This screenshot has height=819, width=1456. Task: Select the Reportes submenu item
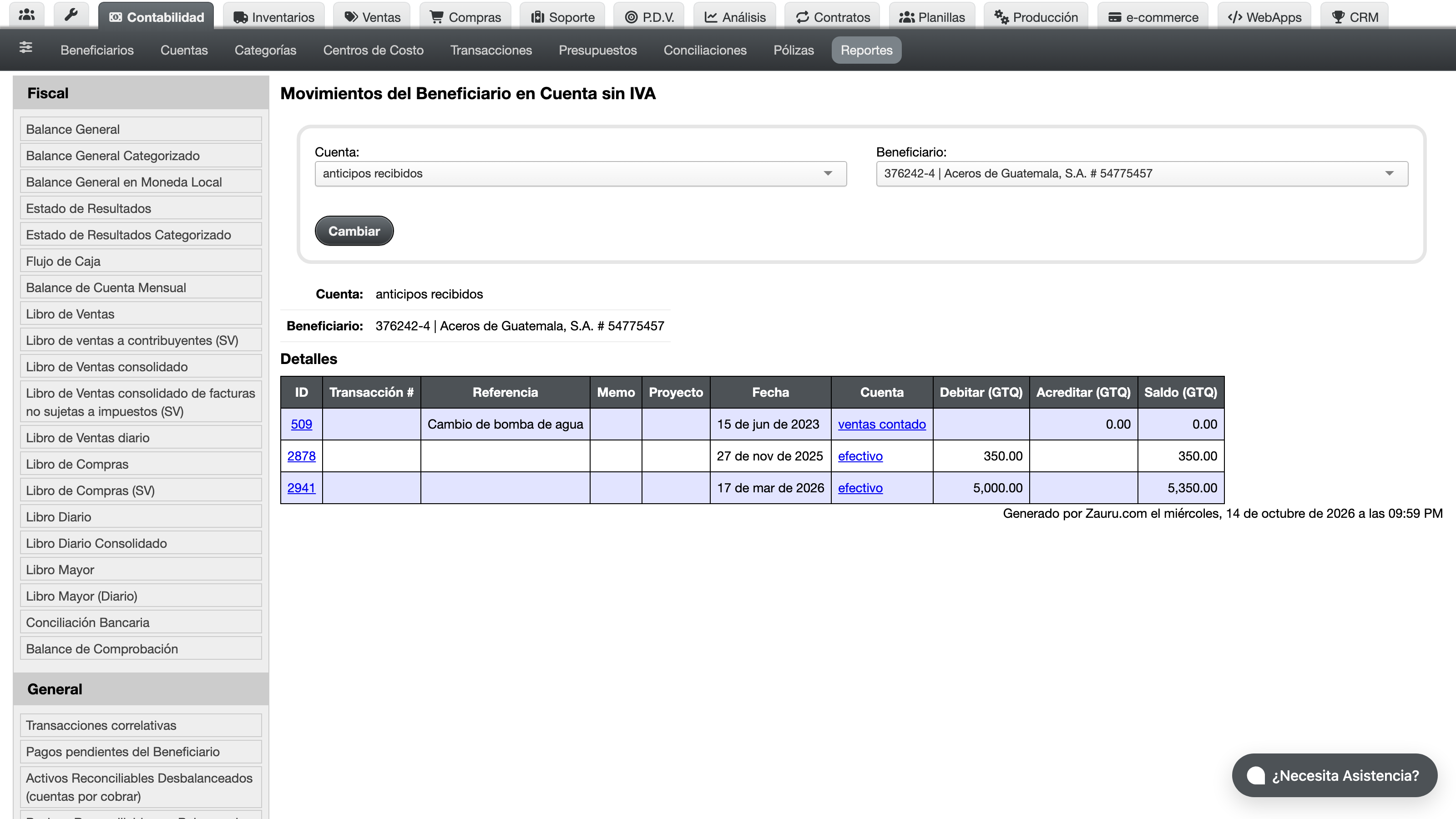[866, 51]
